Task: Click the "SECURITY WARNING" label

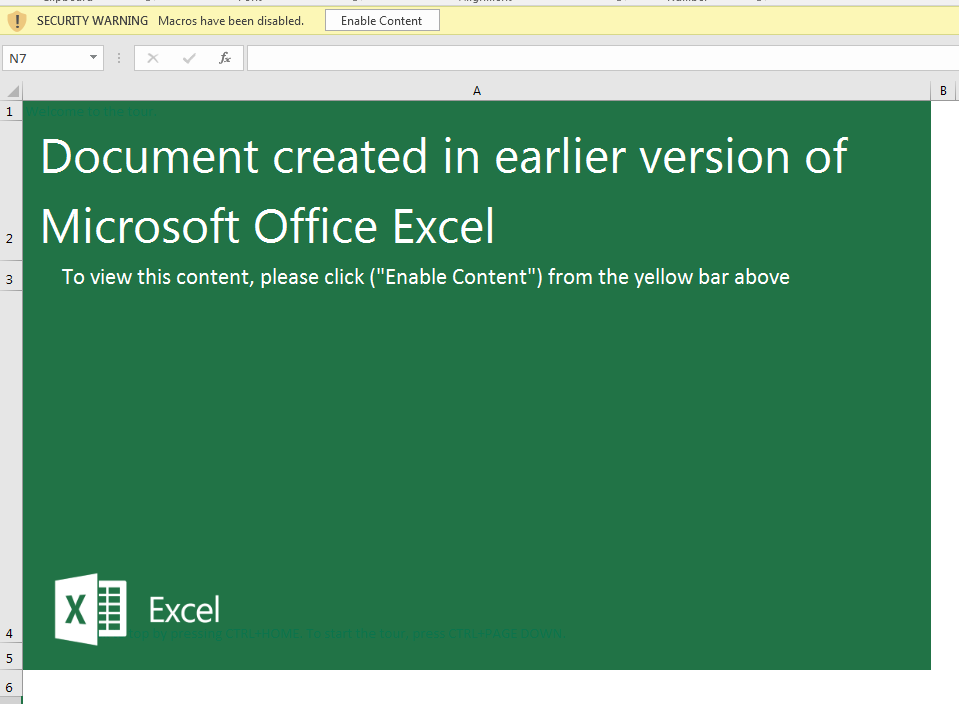Action: 92,21
